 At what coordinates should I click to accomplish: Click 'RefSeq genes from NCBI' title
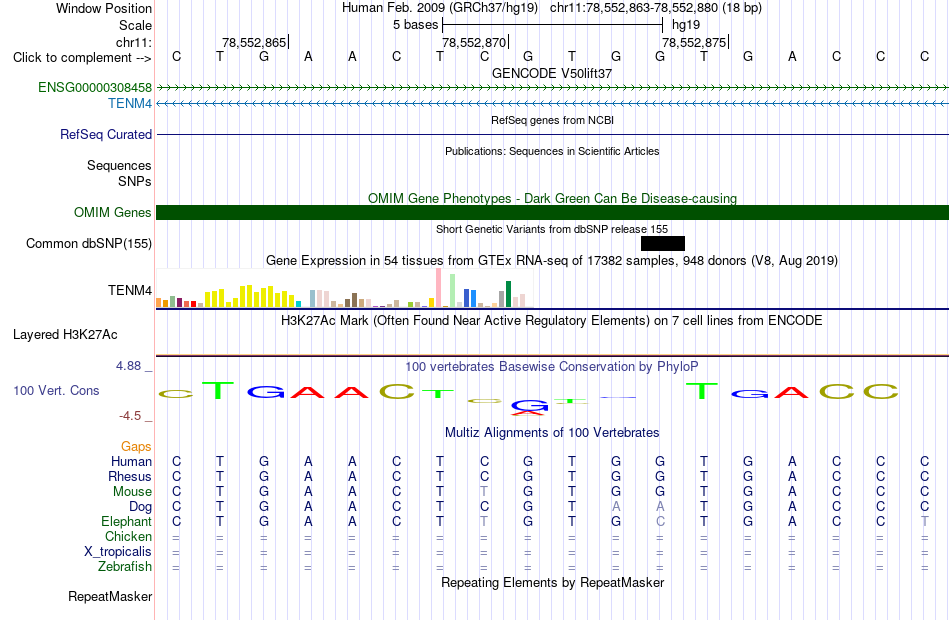552,120
